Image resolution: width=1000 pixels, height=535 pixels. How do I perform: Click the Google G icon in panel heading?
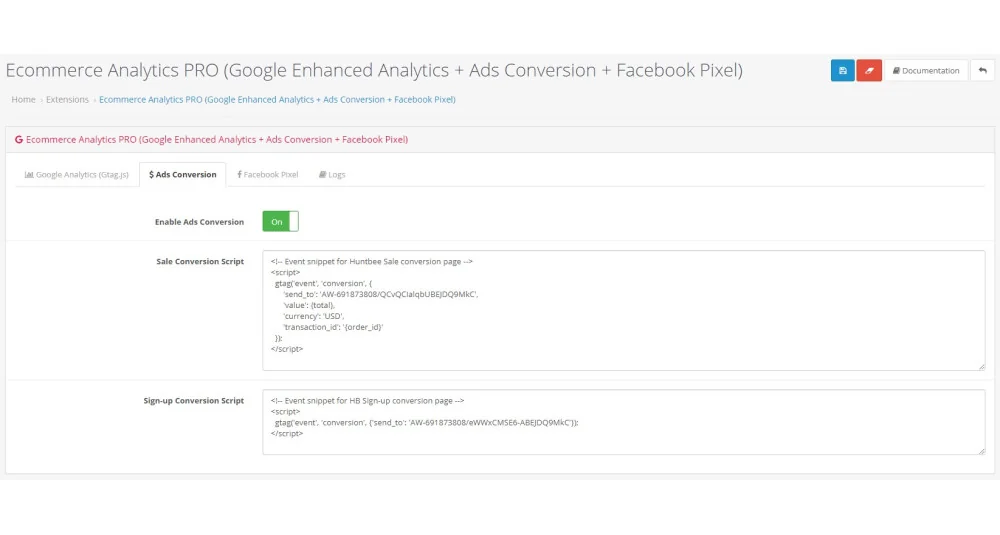[18, 140]
